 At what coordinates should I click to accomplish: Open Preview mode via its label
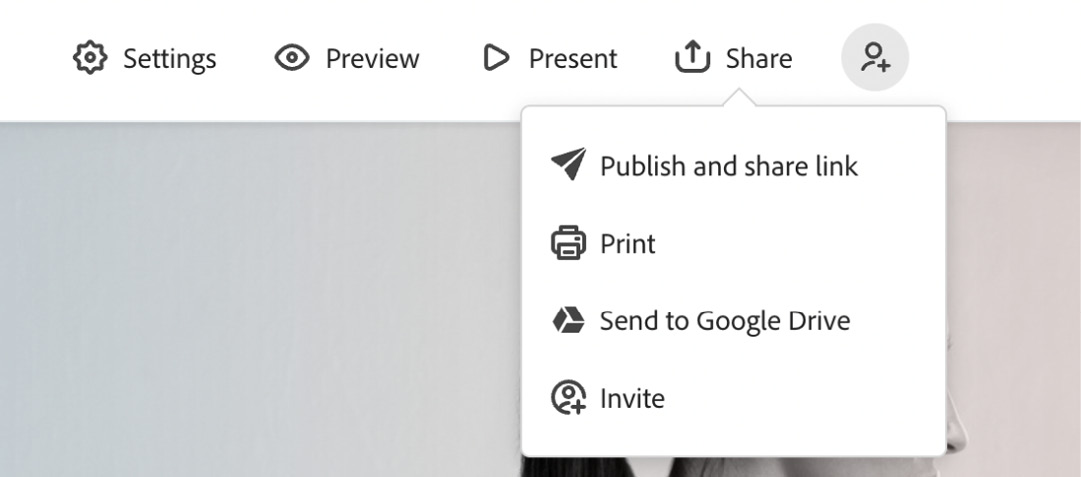pos(372,59)
